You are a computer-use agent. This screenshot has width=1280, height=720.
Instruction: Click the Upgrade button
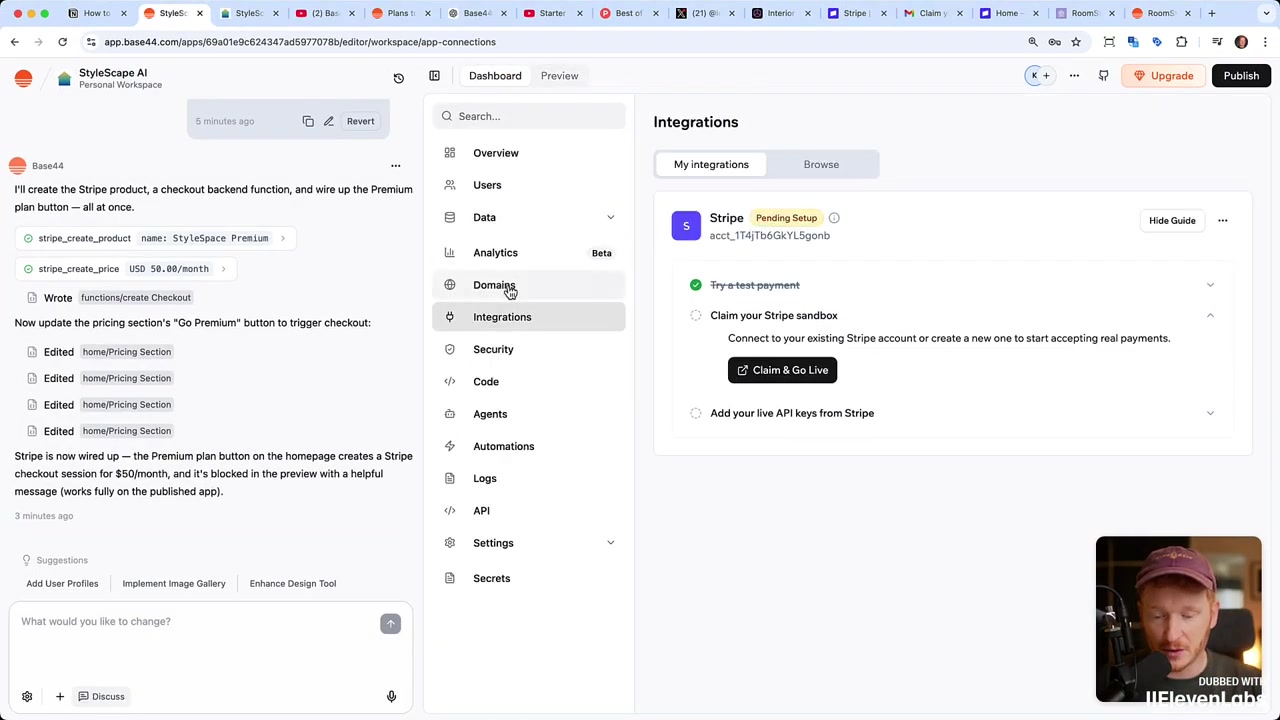[1164, 76]
